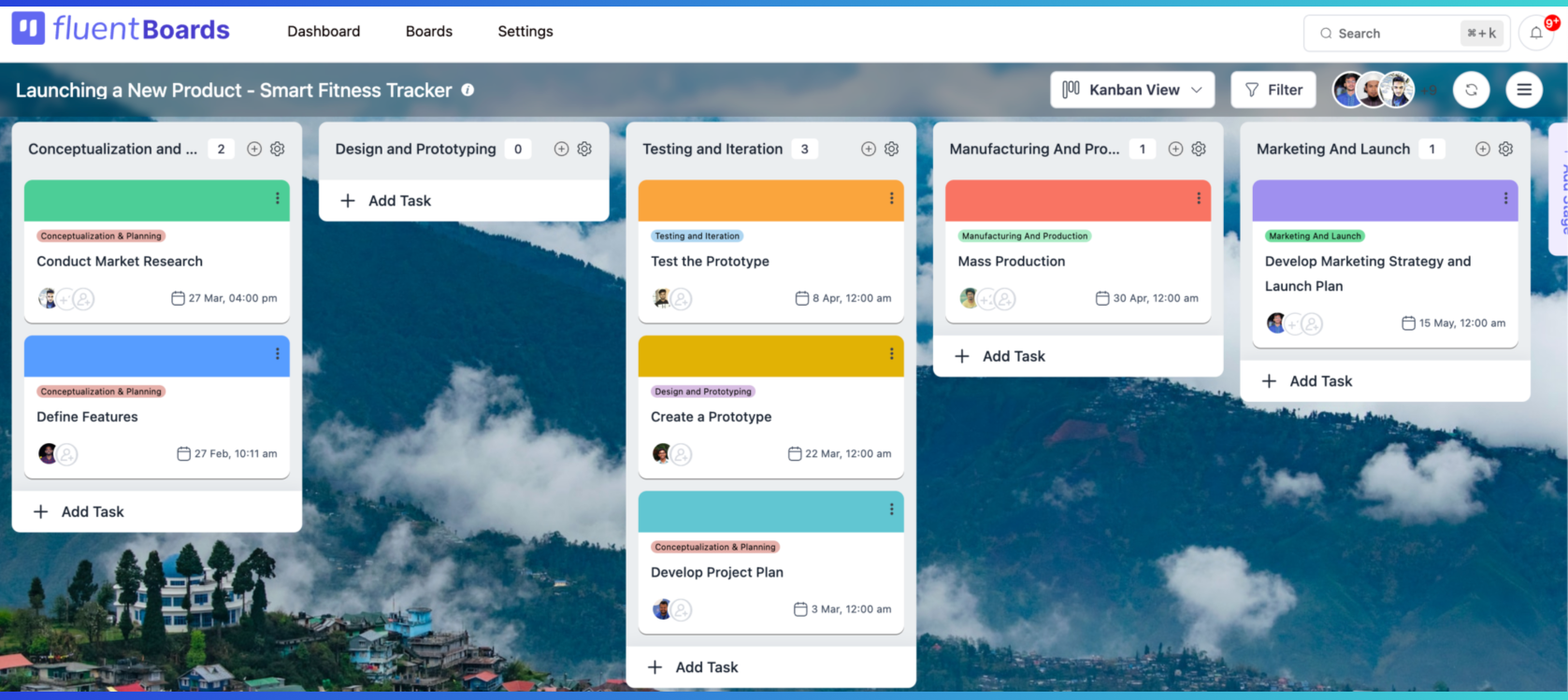Open three-dot menu on Conduct Market Research card
The image size is (1568, 700).
[277, 198]
